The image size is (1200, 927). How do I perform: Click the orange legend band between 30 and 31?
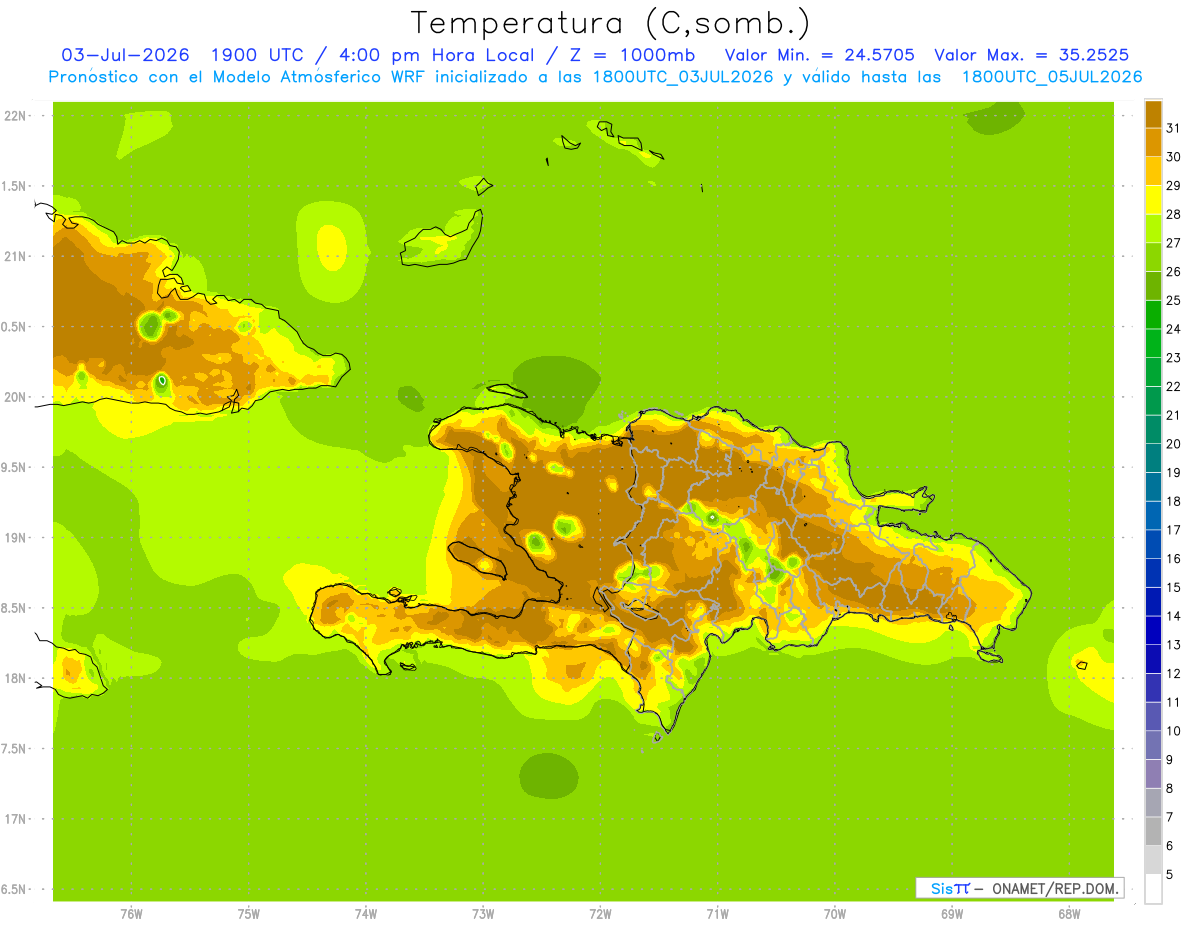click(1153, 142)
